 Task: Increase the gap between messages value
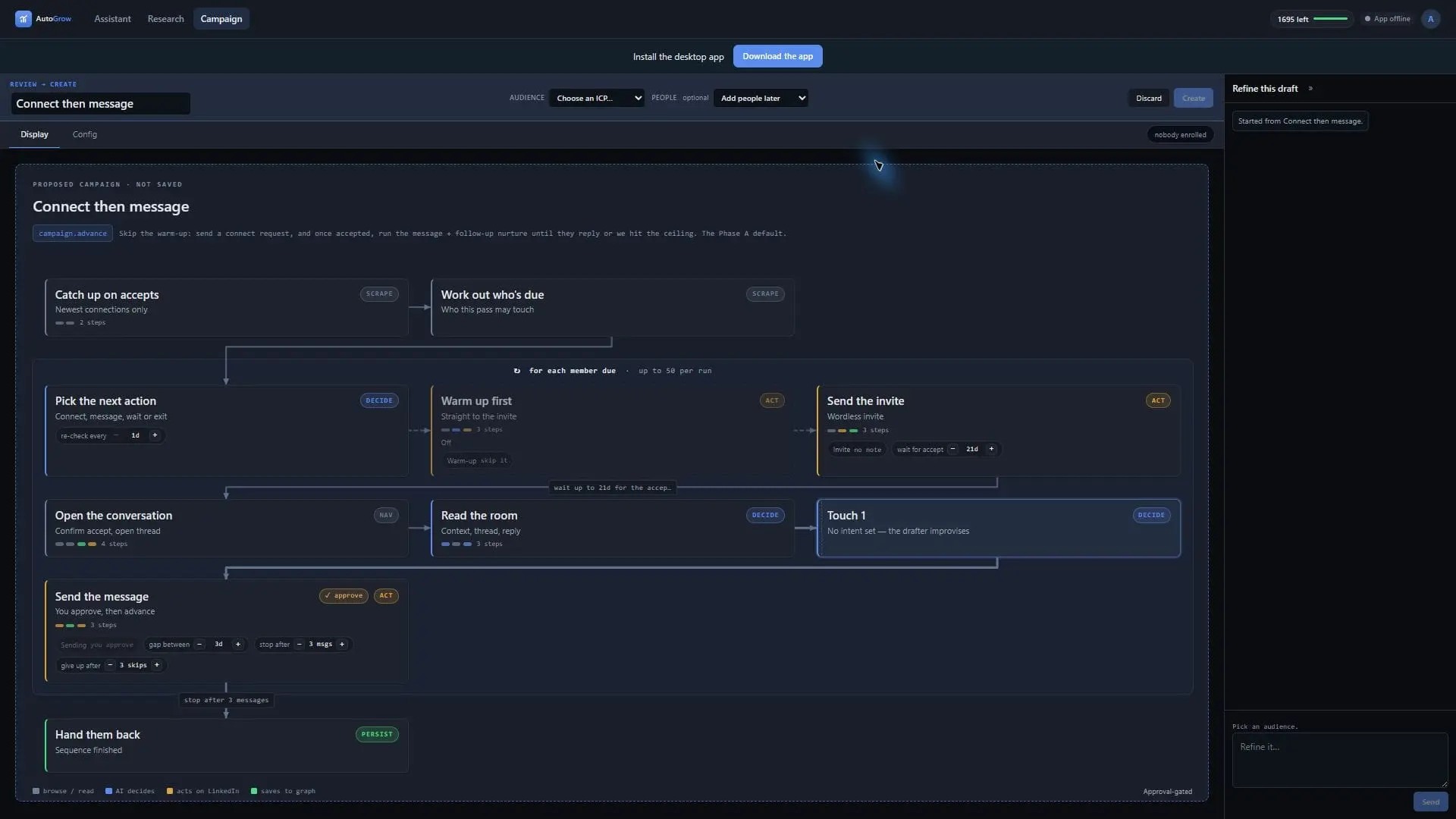click(x=238, y=645)
